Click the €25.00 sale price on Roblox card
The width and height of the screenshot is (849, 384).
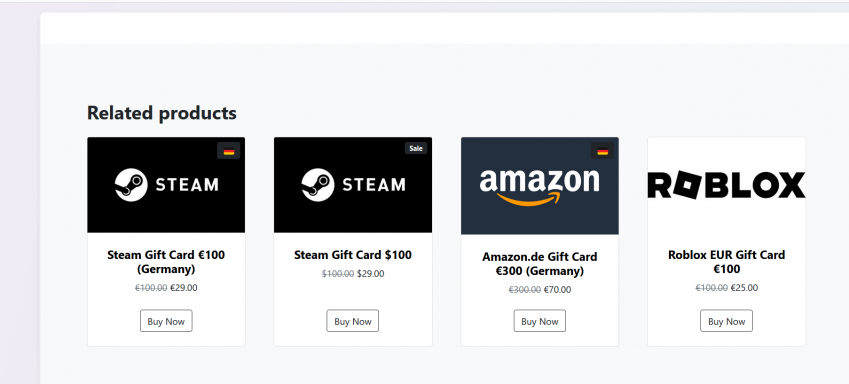744,288
